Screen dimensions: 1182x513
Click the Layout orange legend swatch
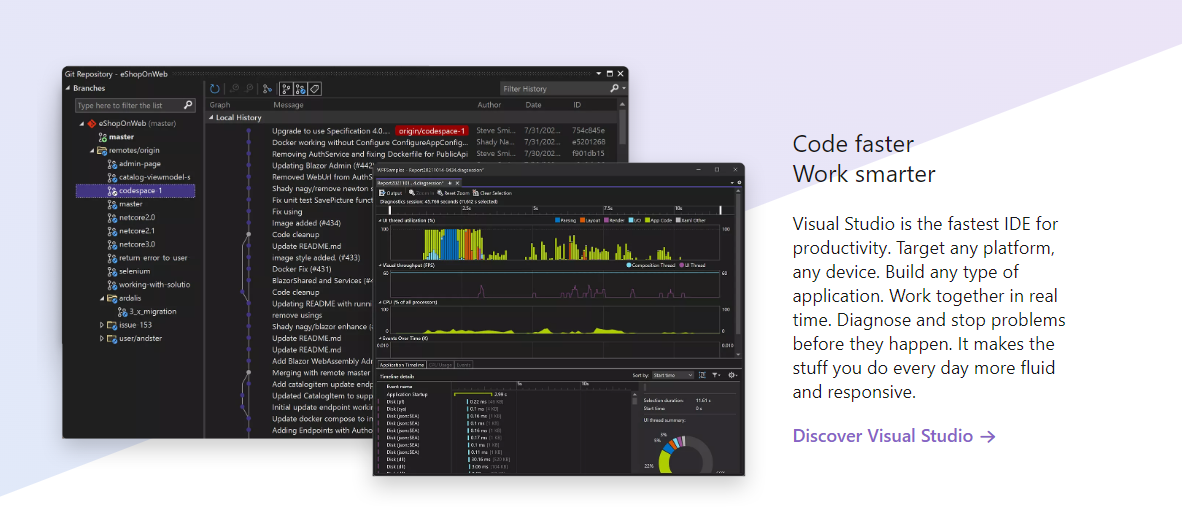click(x=583, y=220)
